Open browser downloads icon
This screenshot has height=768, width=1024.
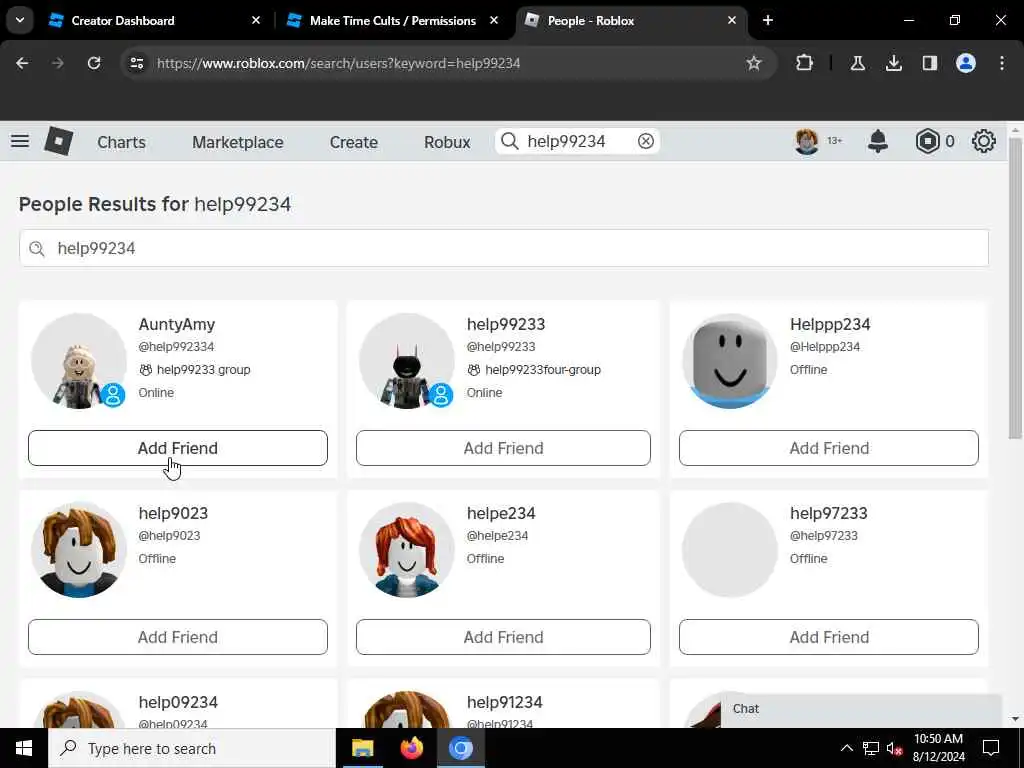[893, 63]
